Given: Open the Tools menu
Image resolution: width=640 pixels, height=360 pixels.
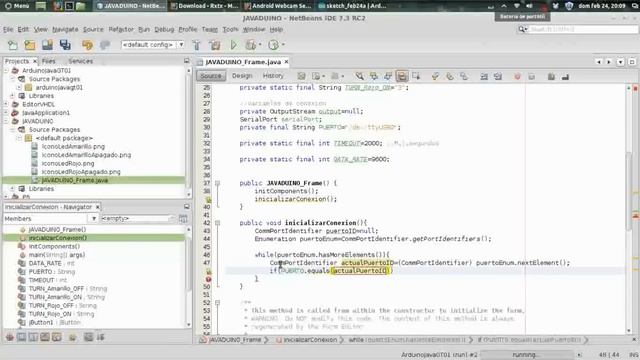Looking at the screenshot, I should pyautogui.click(x=230, y=29).
